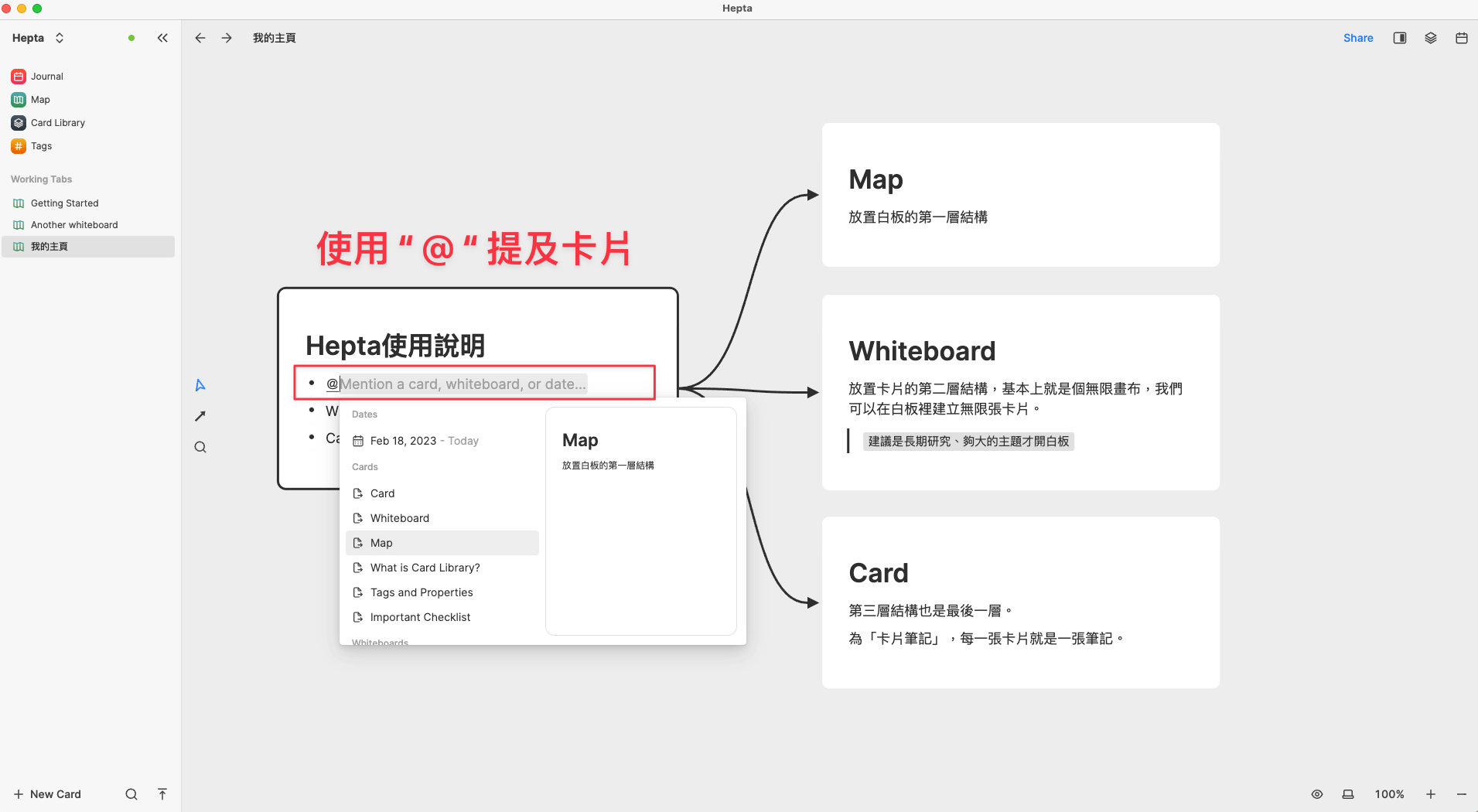Open Journal from the left sidebar
Viewport: 1478px width, 812px height.
tap(46, 76)
